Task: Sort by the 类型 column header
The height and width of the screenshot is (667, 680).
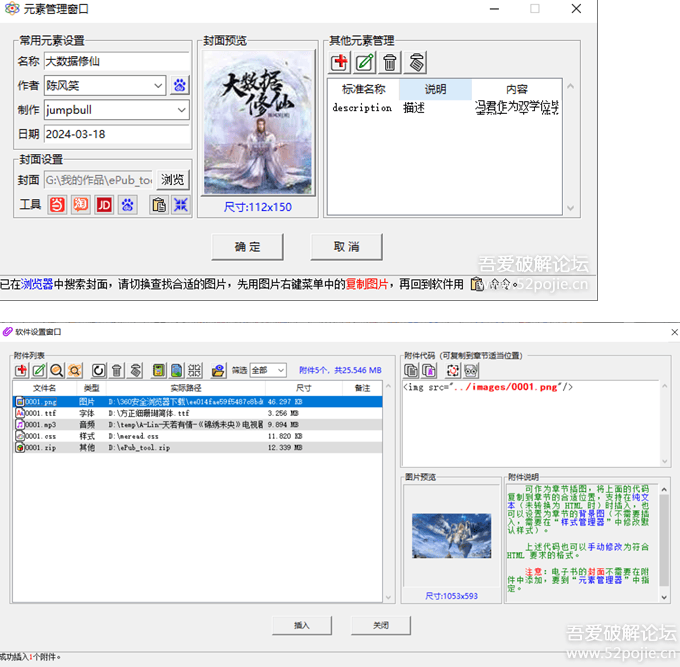Action: tap(92, 388)
